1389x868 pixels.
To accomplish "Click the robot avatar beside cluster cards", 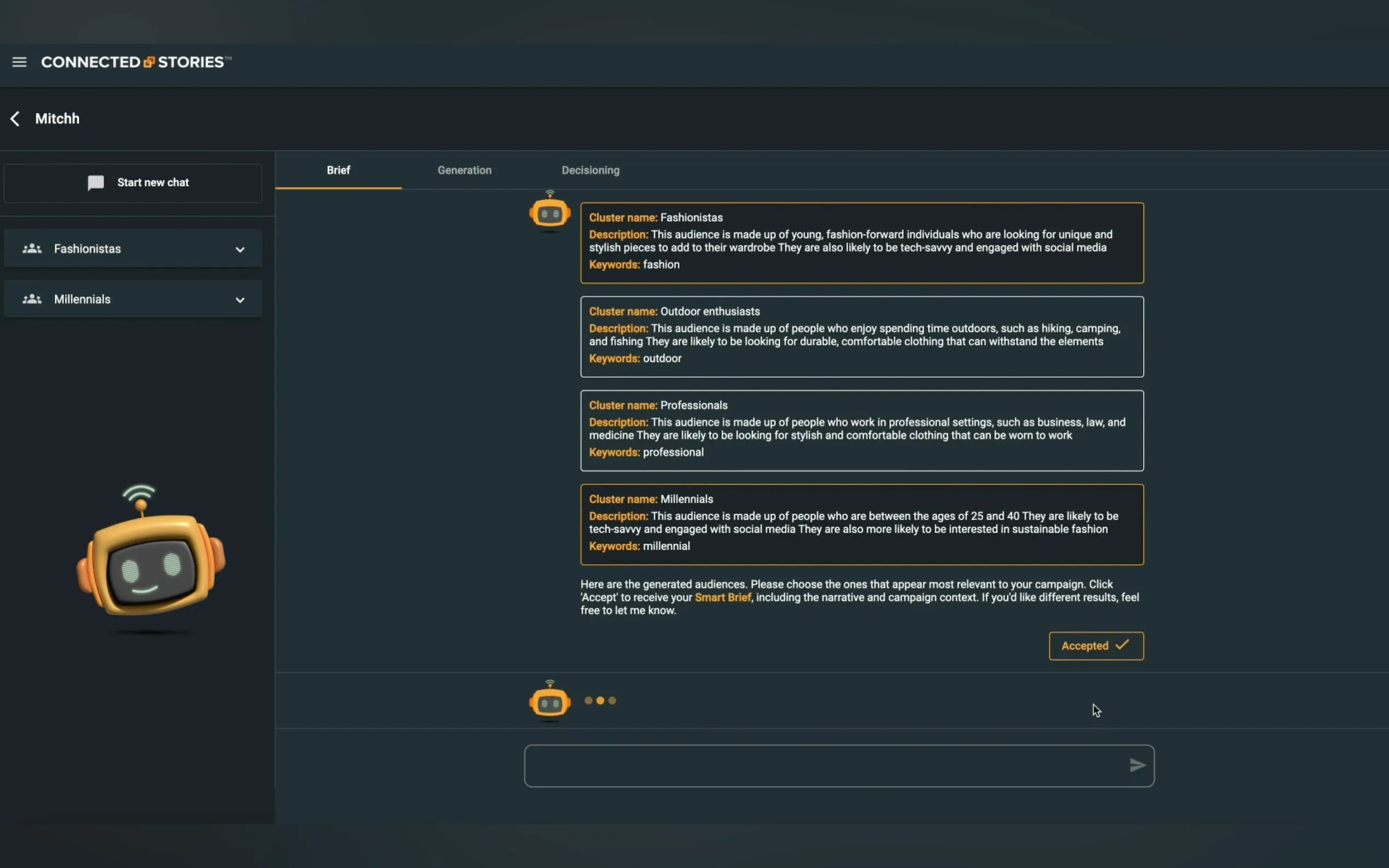I will pos(550,213).
